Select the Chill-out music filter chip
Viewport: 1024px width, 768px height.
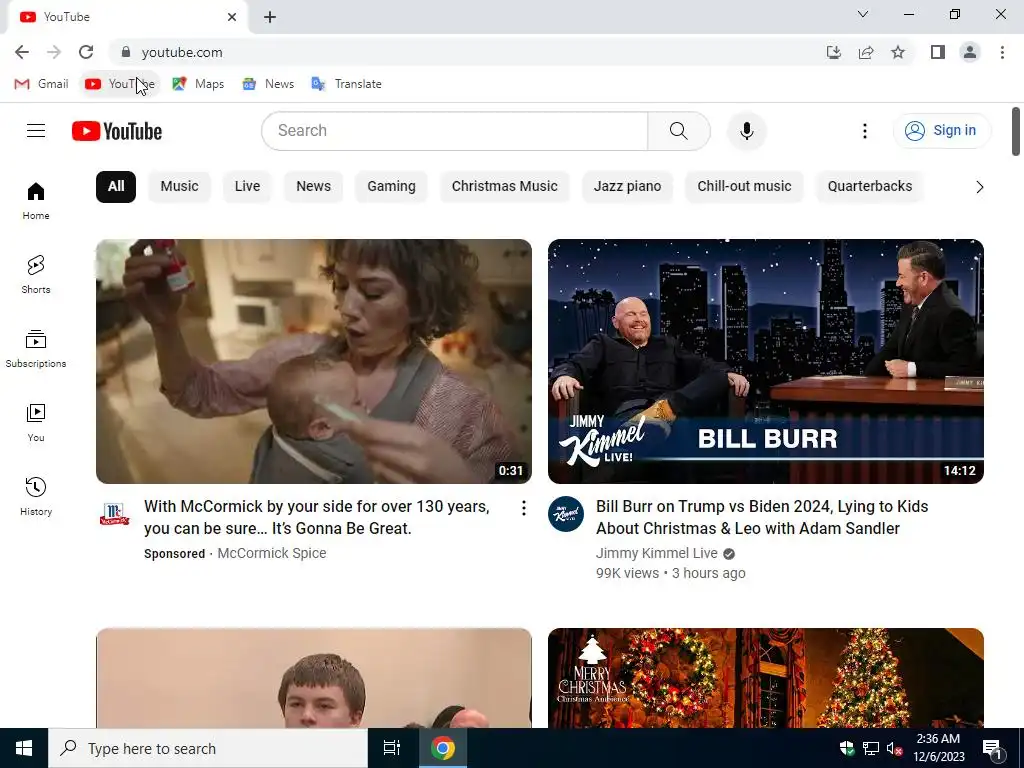(744, 187)
